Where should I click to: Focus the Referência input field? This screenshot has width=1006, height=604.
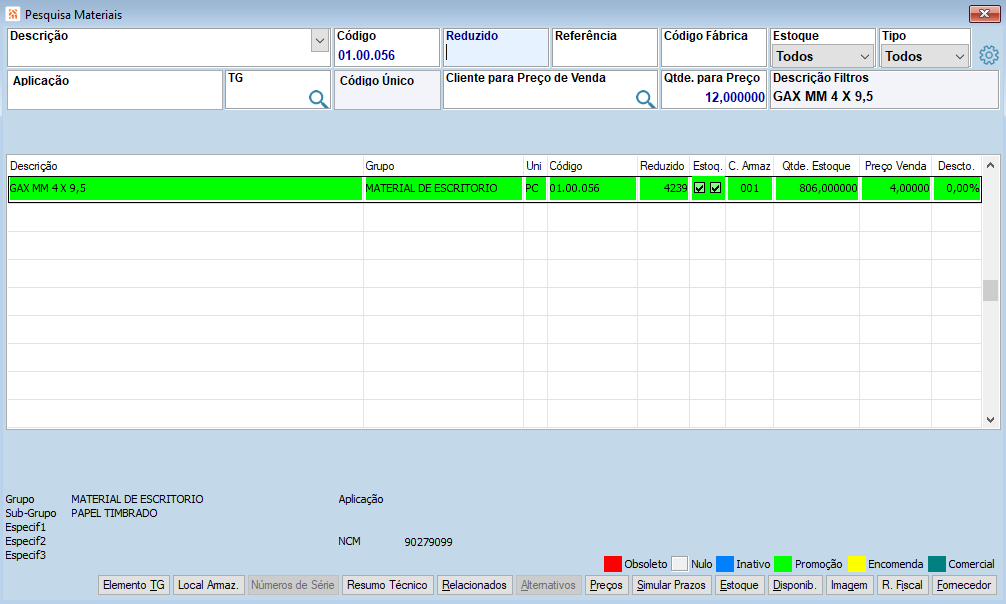(604, 47)
